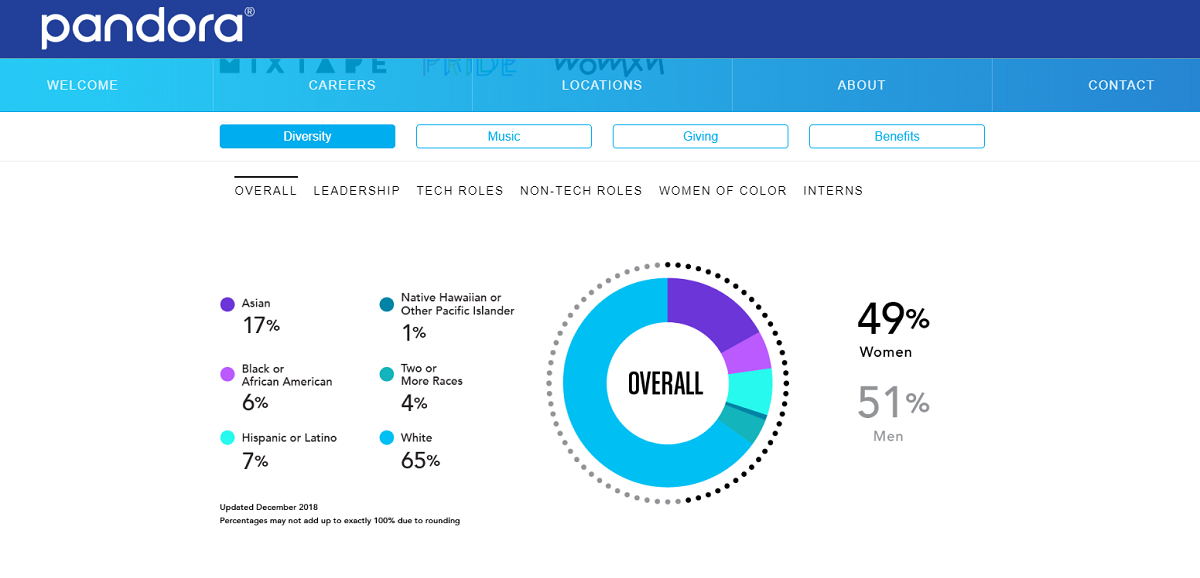This screenshot has height=578, width=1200.
Task: Open the About page
Action: (x=862, y=85)
